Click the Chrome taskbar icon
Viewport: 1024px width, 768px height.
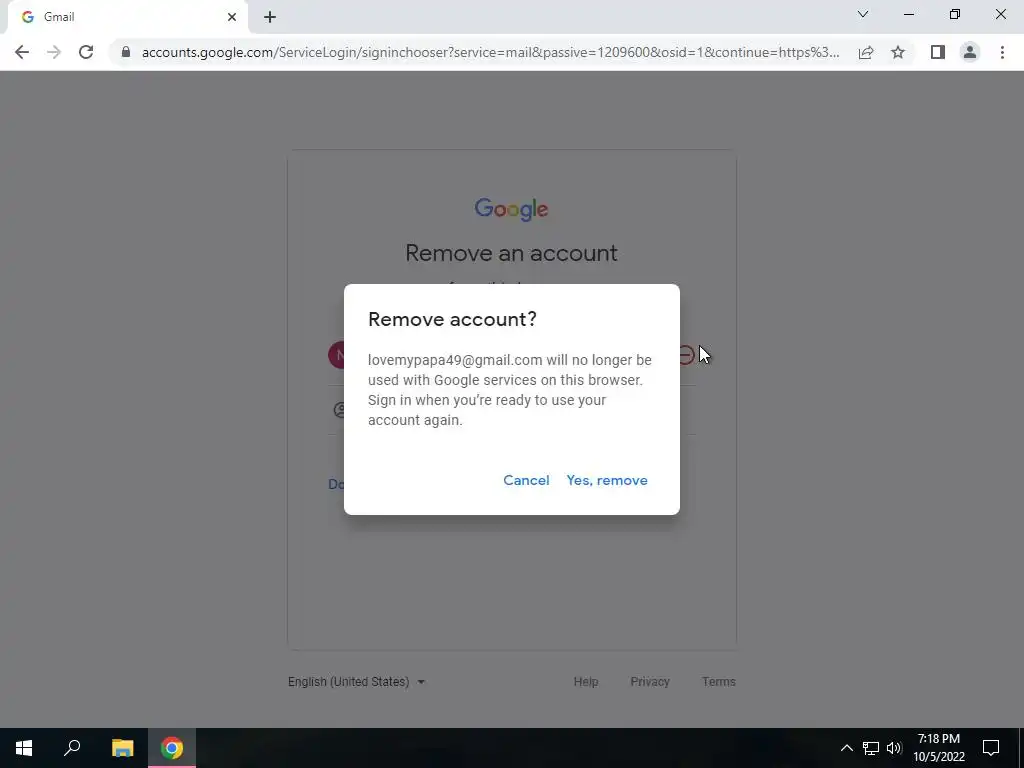[172, 748]
